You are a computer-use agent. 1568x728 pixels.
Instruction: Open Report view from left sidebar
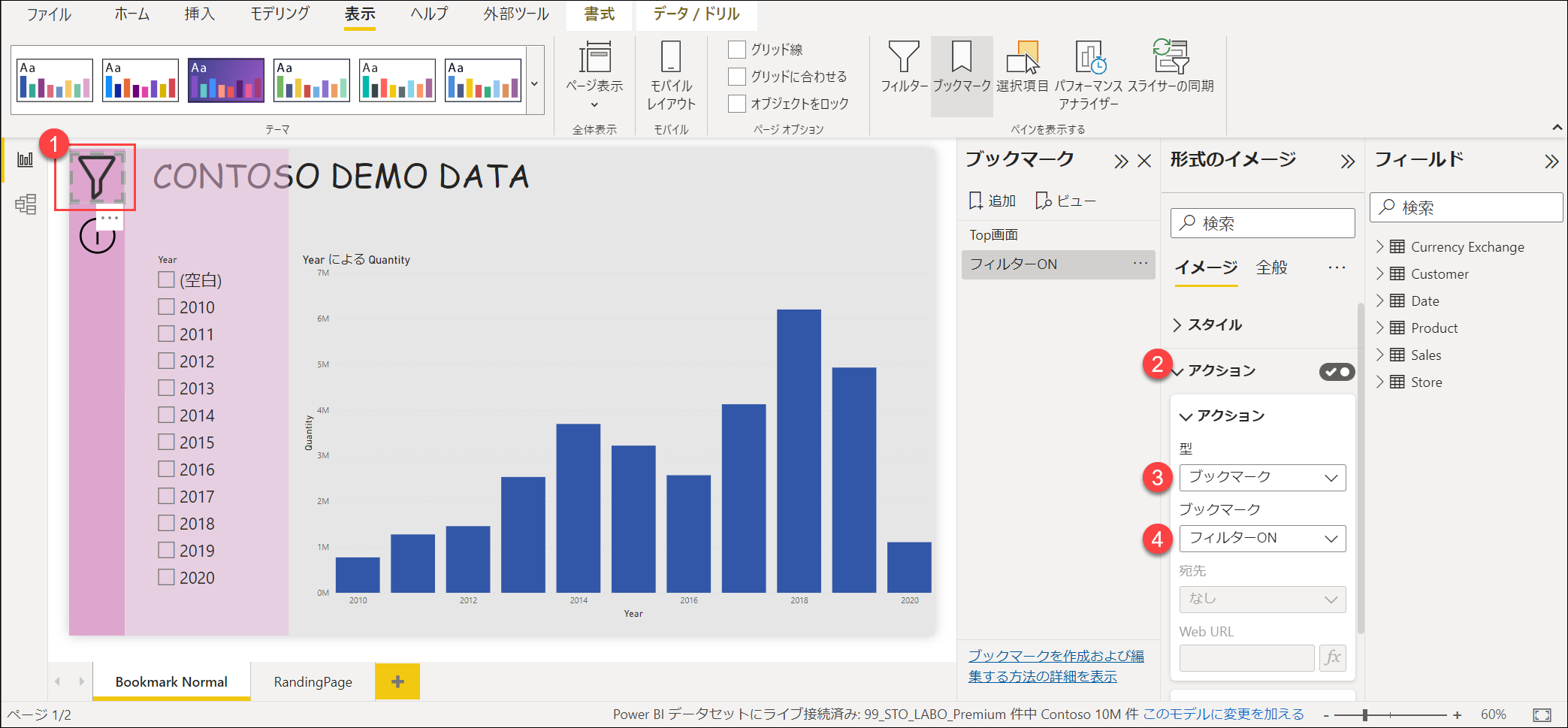pyautogui.click(x=26, y=159)
